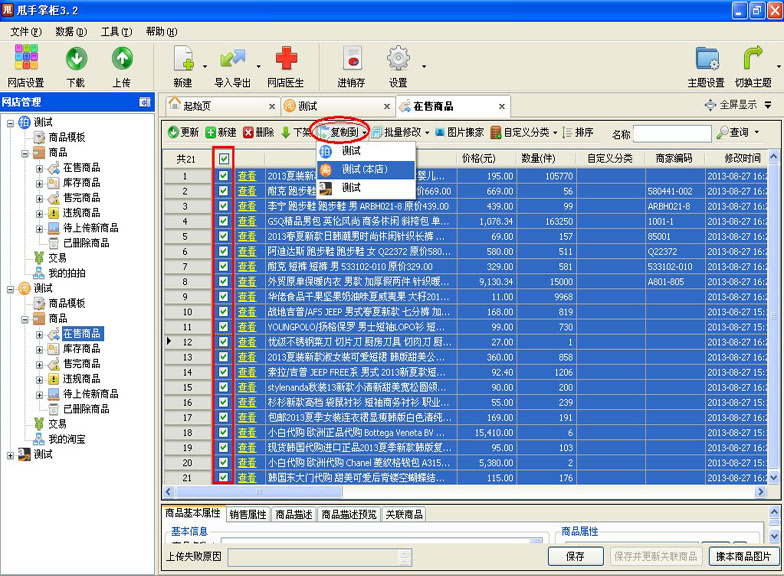
Task: Open the 帮助 menu
Action: click(x=162, y=32)
